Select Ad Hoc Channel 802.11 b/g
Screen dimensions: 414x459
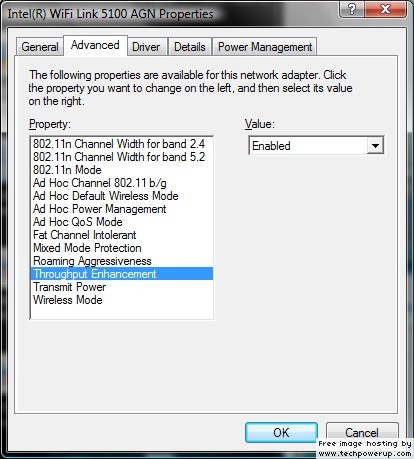click(x=122, y=183)
